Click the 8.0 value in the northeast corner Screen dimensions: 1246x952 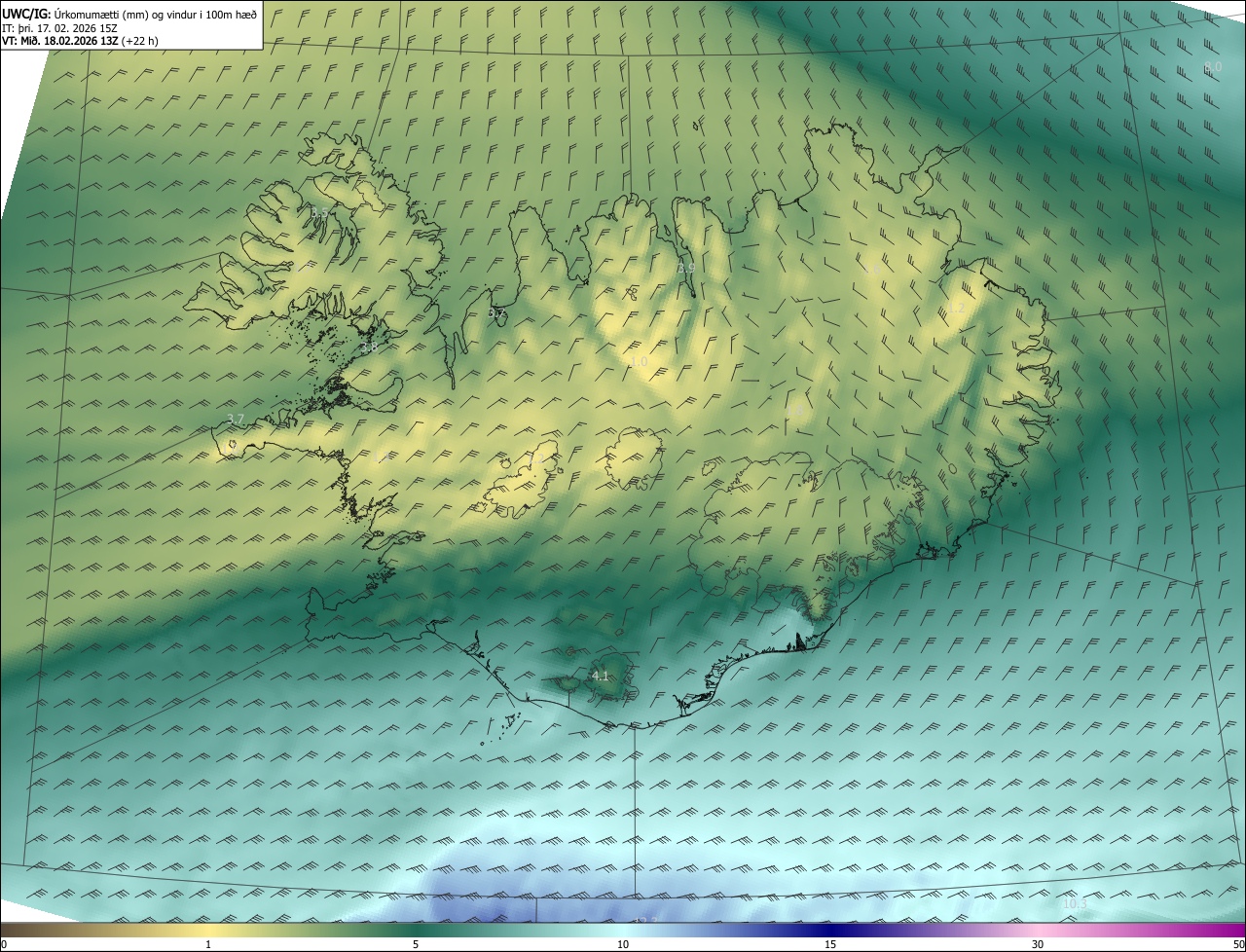1213,67
